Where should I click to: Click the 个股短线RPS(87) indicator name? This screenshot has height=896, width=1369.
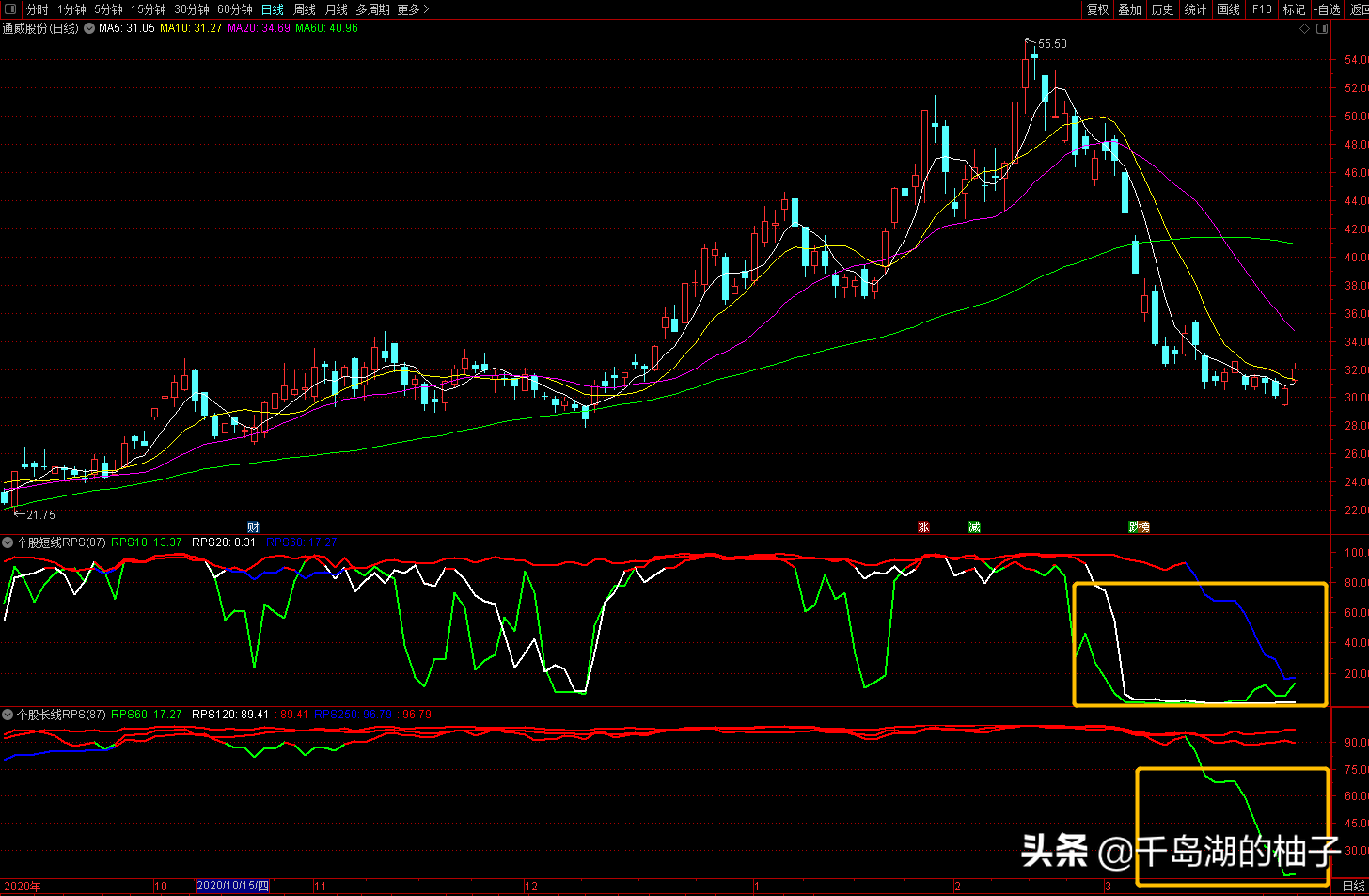(x=61, y=542)
